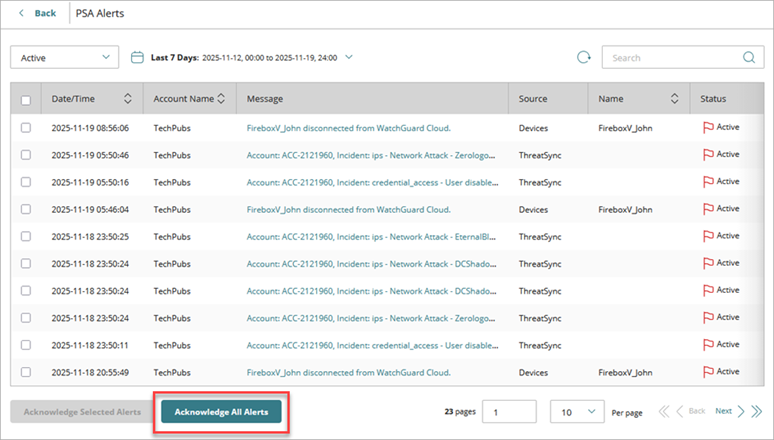The image size is (774, 440).
Task: Expand the Last 7 Days date range chevron
Action: 349,57
